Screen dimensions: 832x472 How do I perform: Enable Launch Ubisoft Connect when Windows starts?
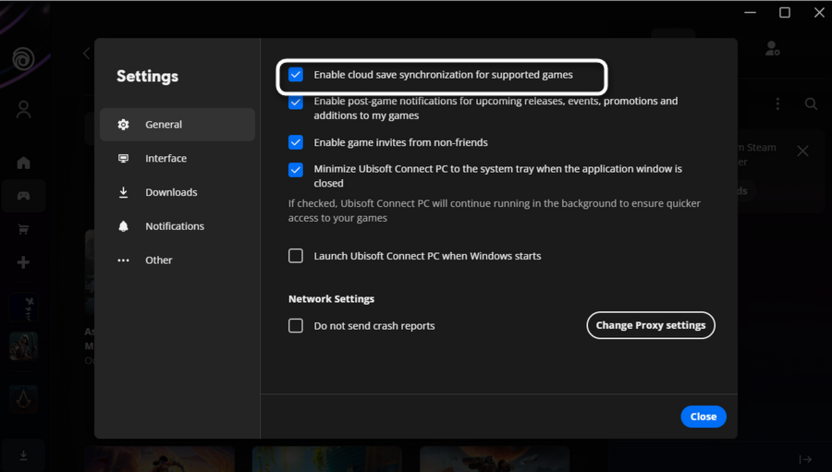click(x=296, y=256)
